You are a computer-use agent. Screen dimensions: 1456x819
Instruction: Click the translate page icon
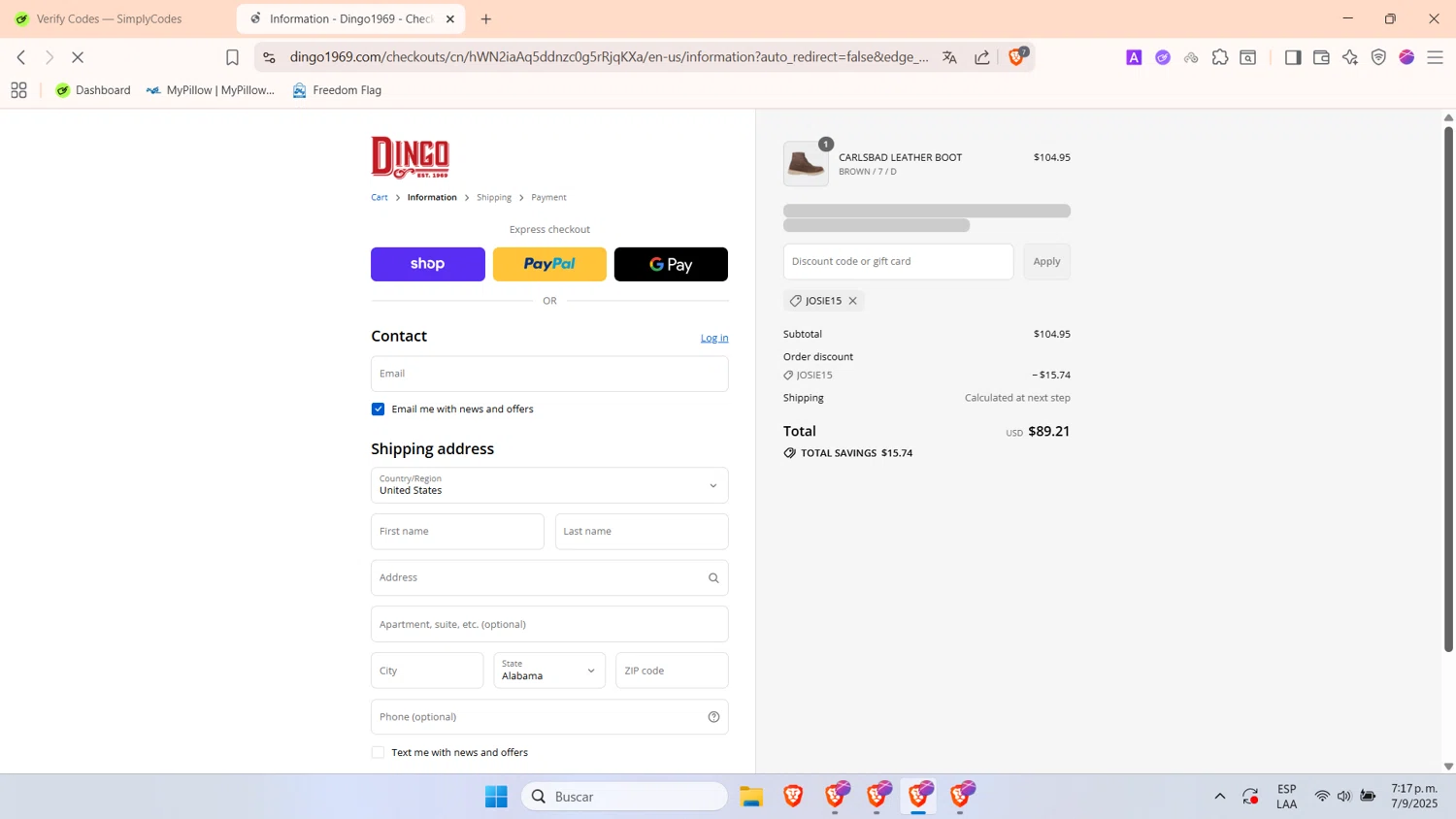(949, 57)
